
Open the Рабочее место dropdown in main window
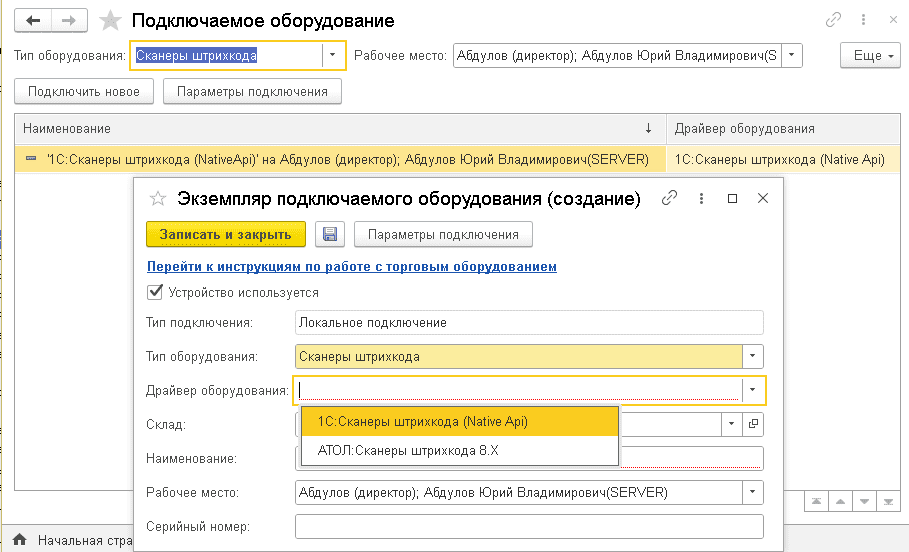pyautogui.click(x=791, y=56)
